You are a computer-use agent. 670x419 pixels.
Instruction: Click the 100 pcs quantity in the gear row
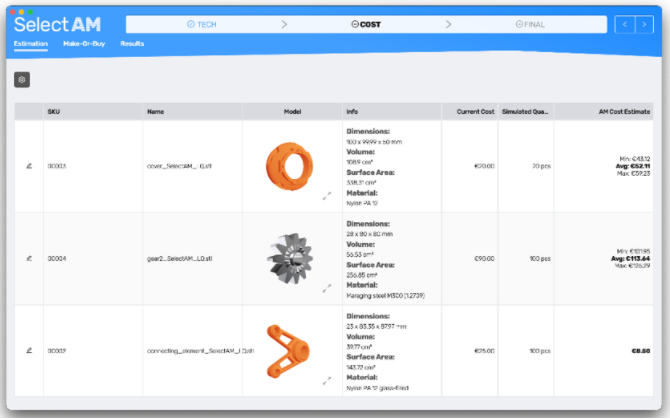pyautogui.click(x=540, y=258)
